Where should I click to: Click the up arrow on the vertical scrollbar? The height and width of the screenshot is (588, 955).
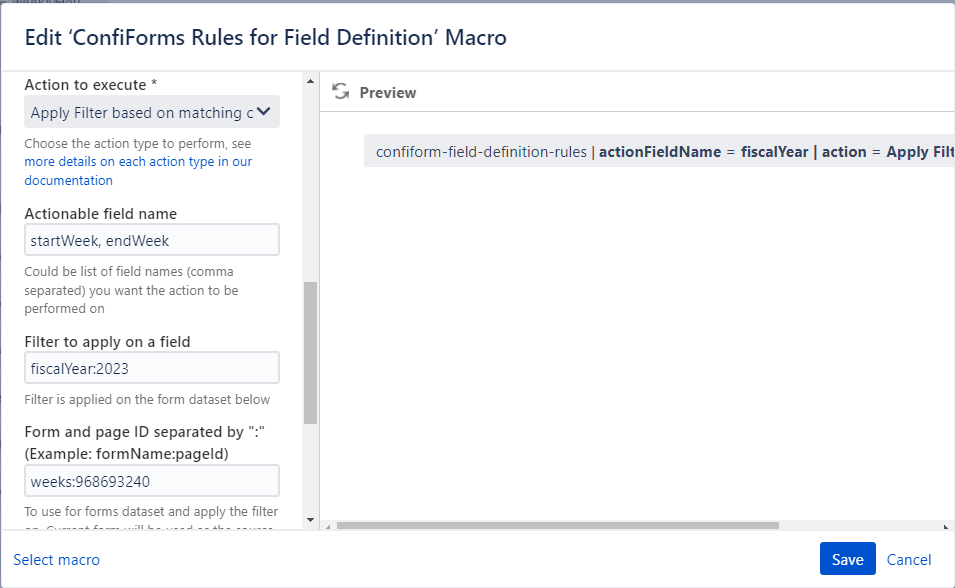pos(311,79)
